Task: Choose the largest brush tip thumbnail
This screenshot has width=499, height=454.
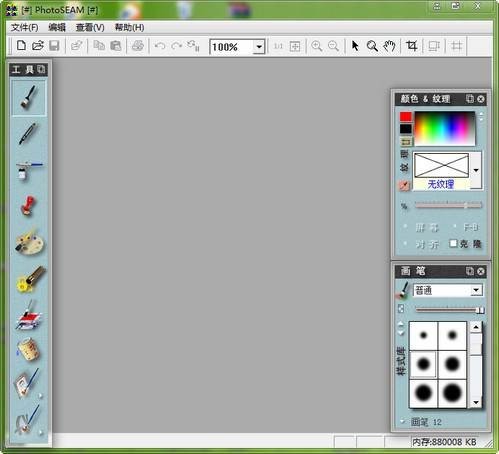Action: click(x=452, y=393)
